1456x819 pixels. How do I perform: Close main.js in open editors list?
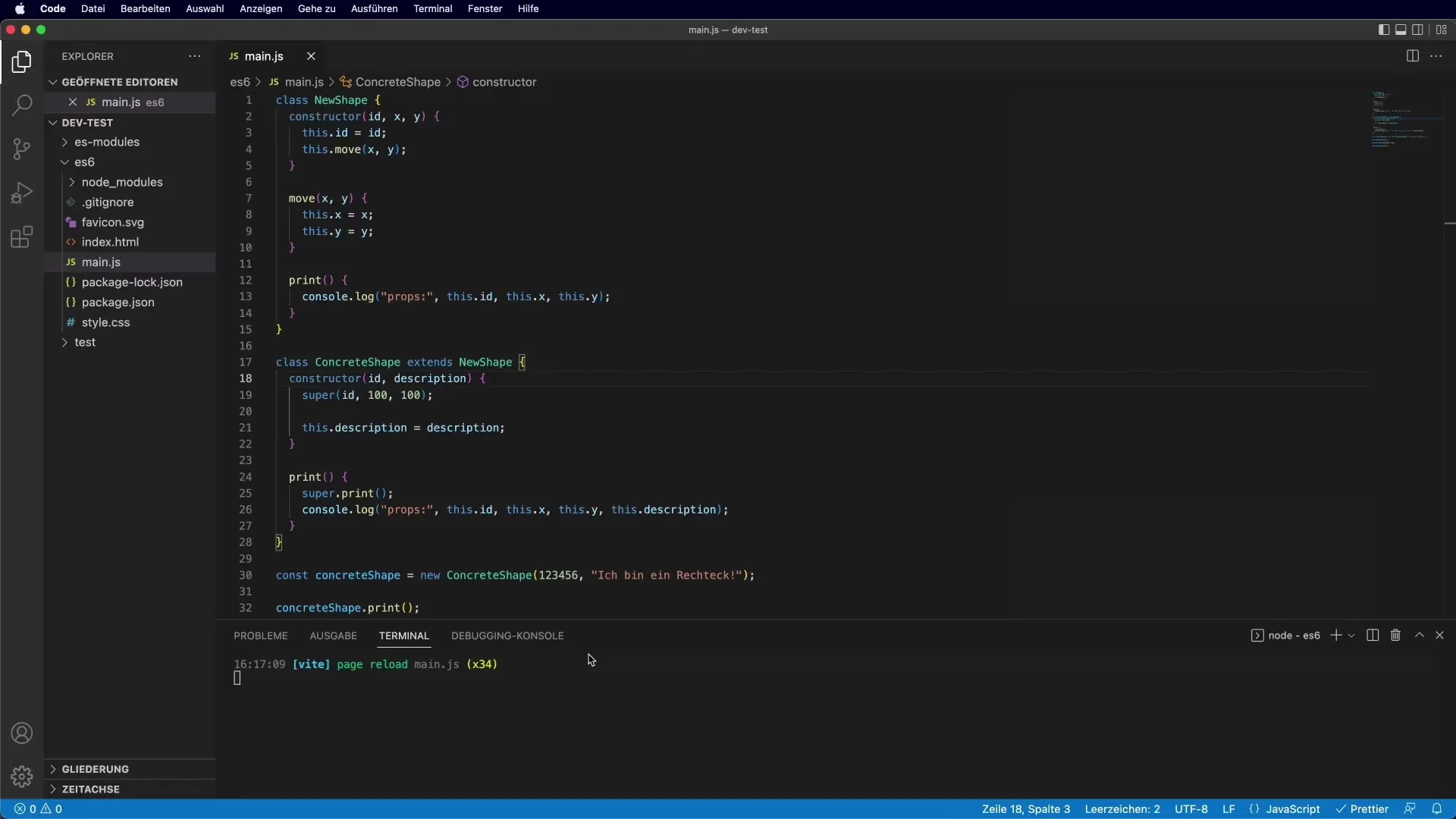pyautogui.click(x=73, y=102)
